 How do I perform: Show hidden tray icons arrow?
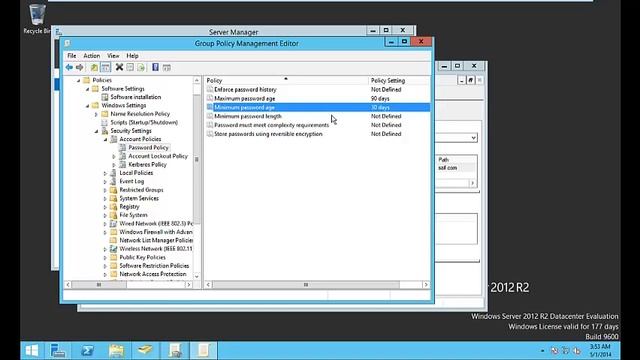click(542, 351)
